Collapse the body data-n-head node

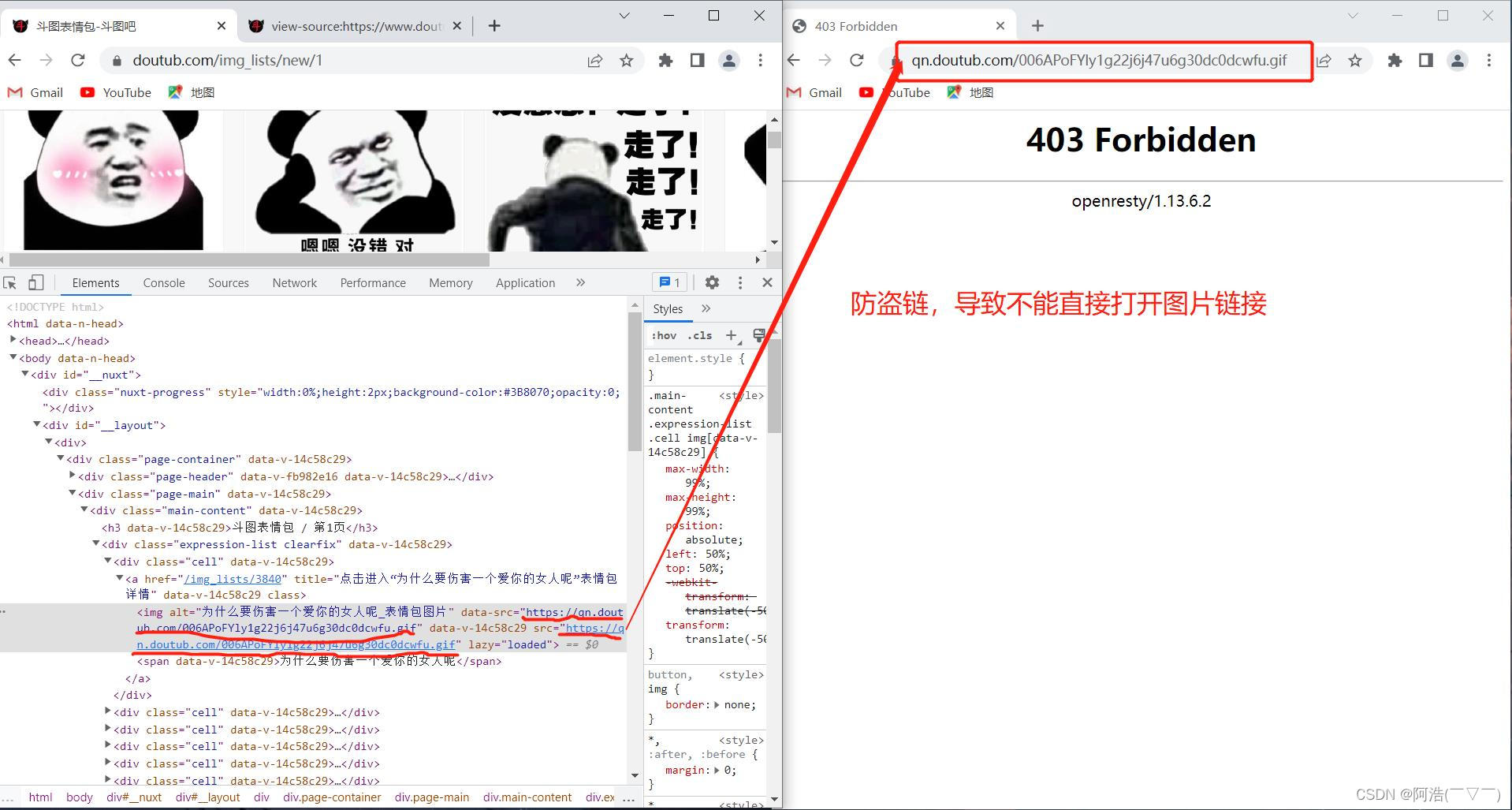(13, 357)
